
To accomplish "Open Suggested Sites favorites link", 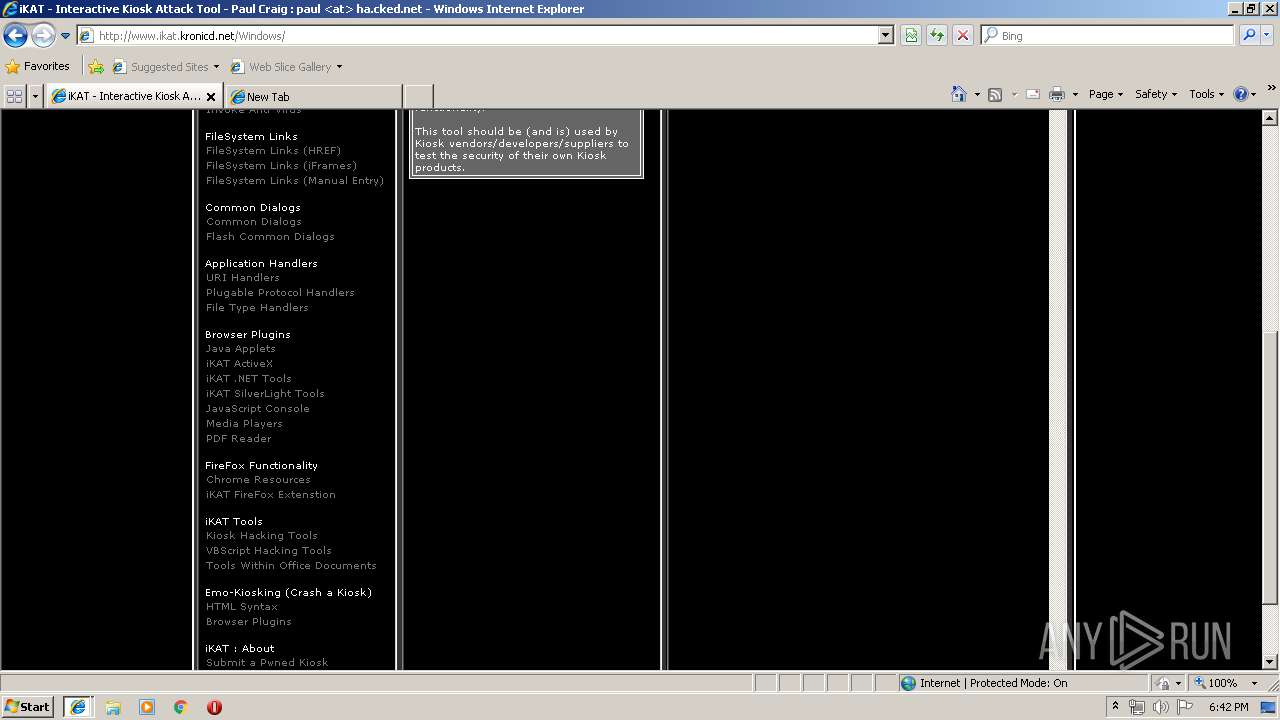I will [165, 67].
